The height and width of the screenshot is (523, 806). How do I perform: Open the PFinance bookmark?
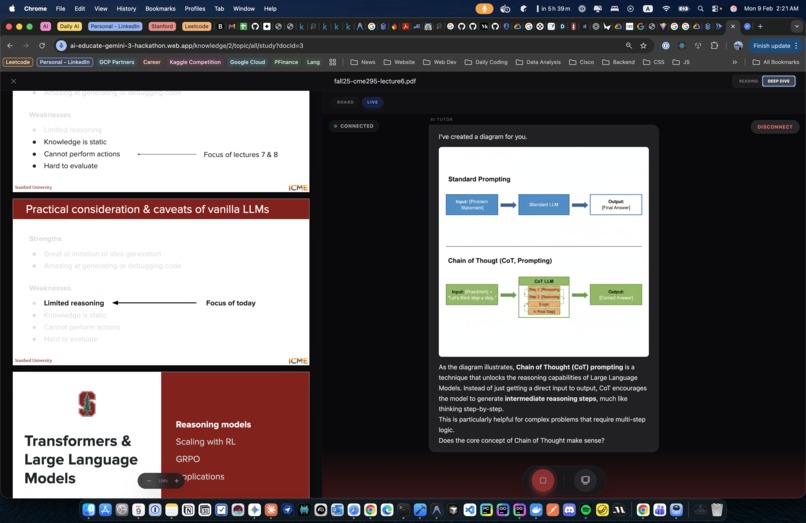286,62
